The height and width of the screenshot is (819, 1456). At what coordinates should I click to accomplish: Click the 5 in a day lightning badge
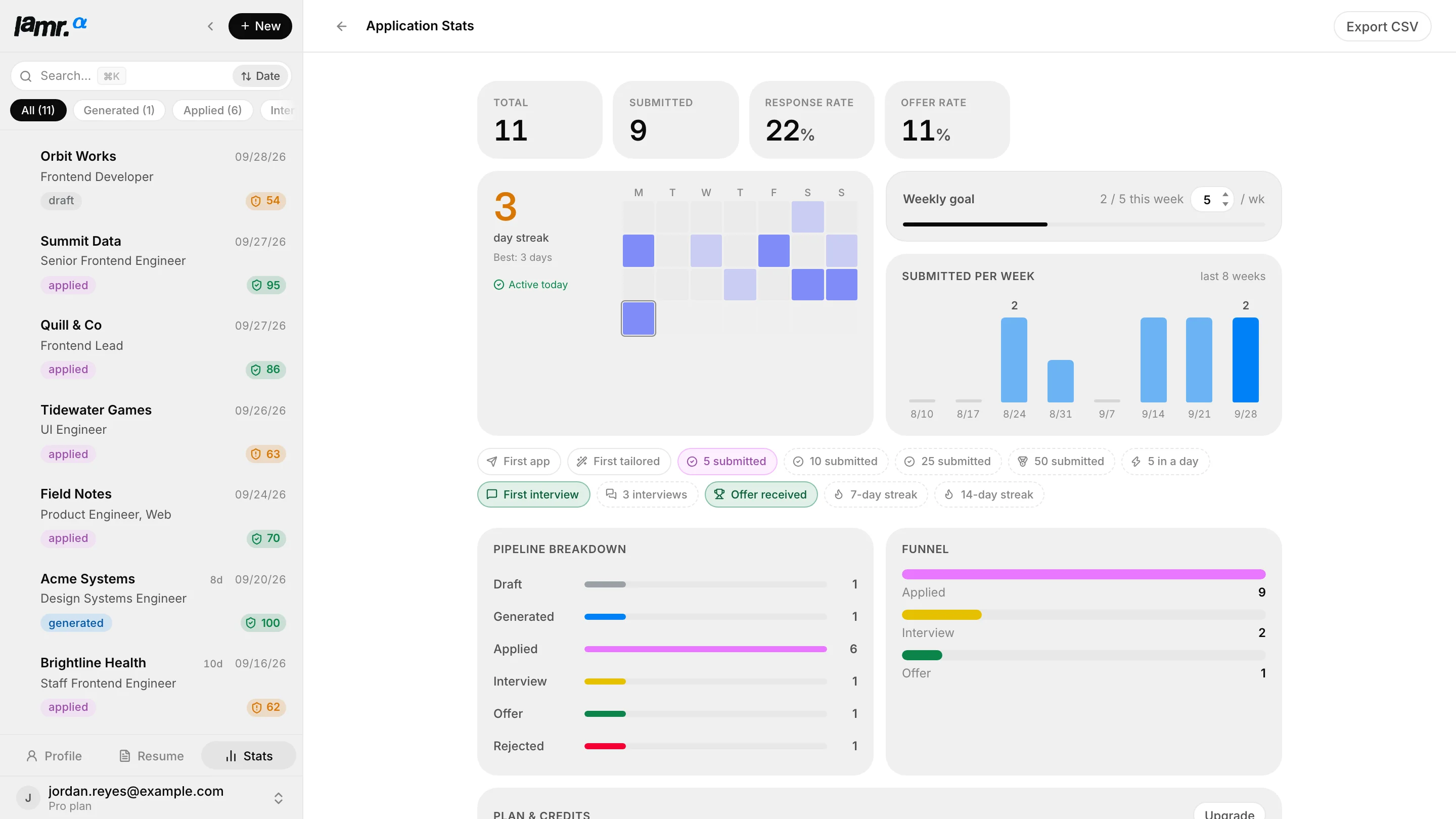tap(1165, 461)
